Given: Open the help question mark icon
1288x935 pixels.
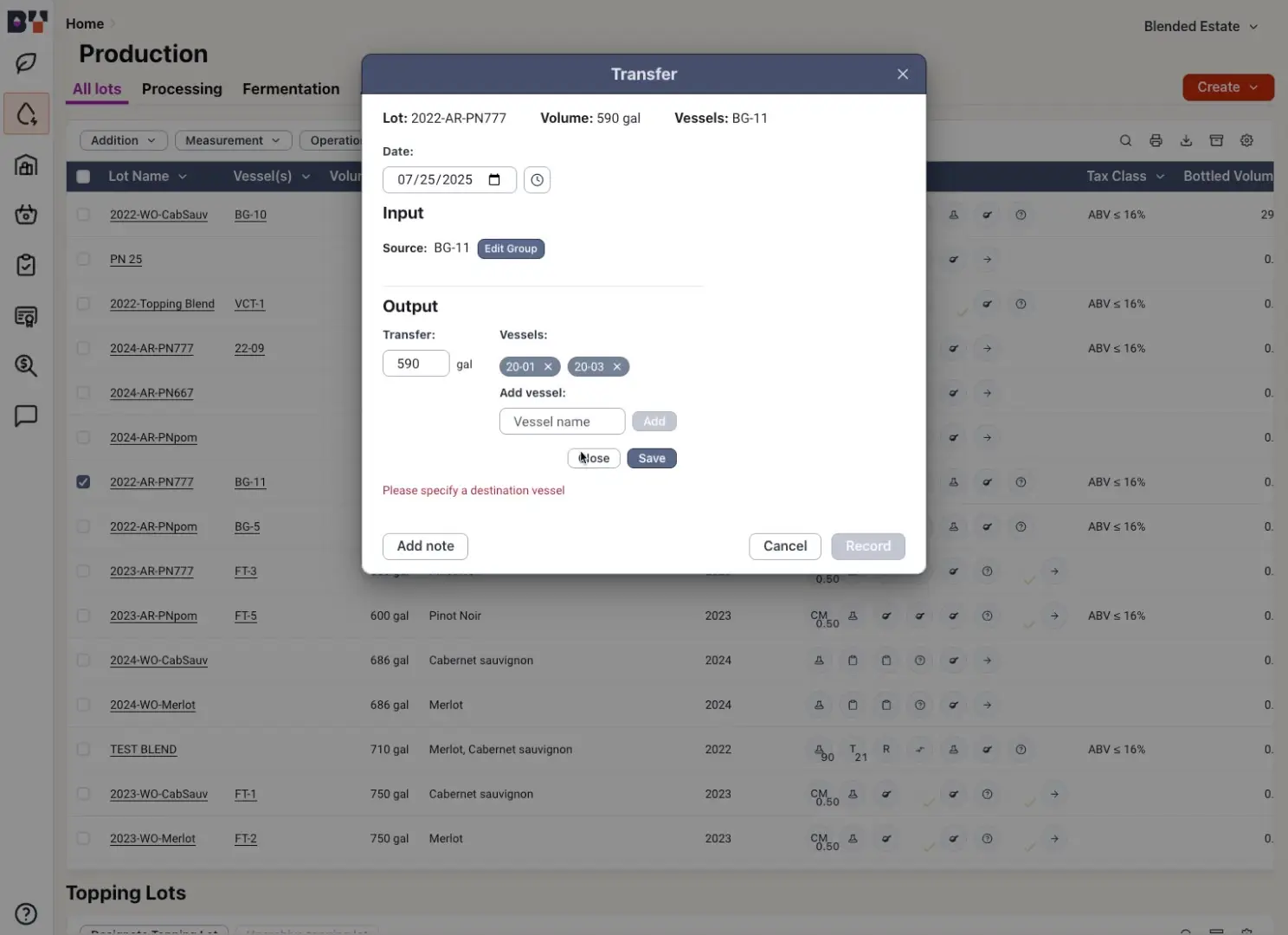Looking at the screenshot, I should (26, 913).
